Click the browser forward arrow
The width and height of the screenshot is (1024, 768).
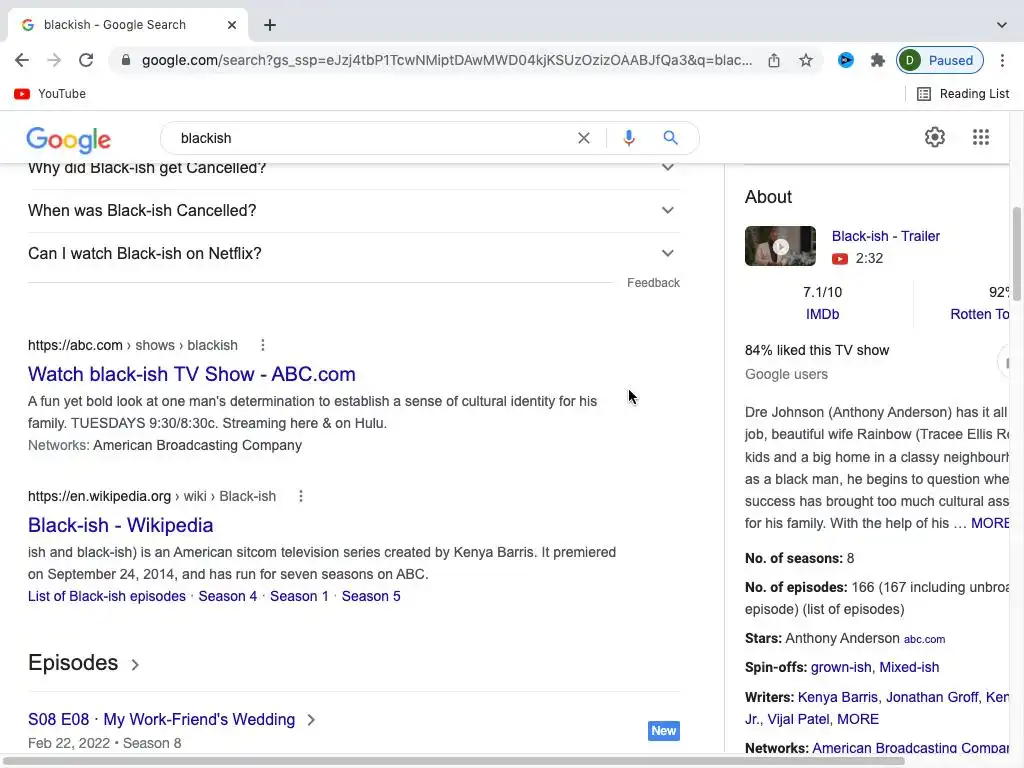(x=54, y=60)
